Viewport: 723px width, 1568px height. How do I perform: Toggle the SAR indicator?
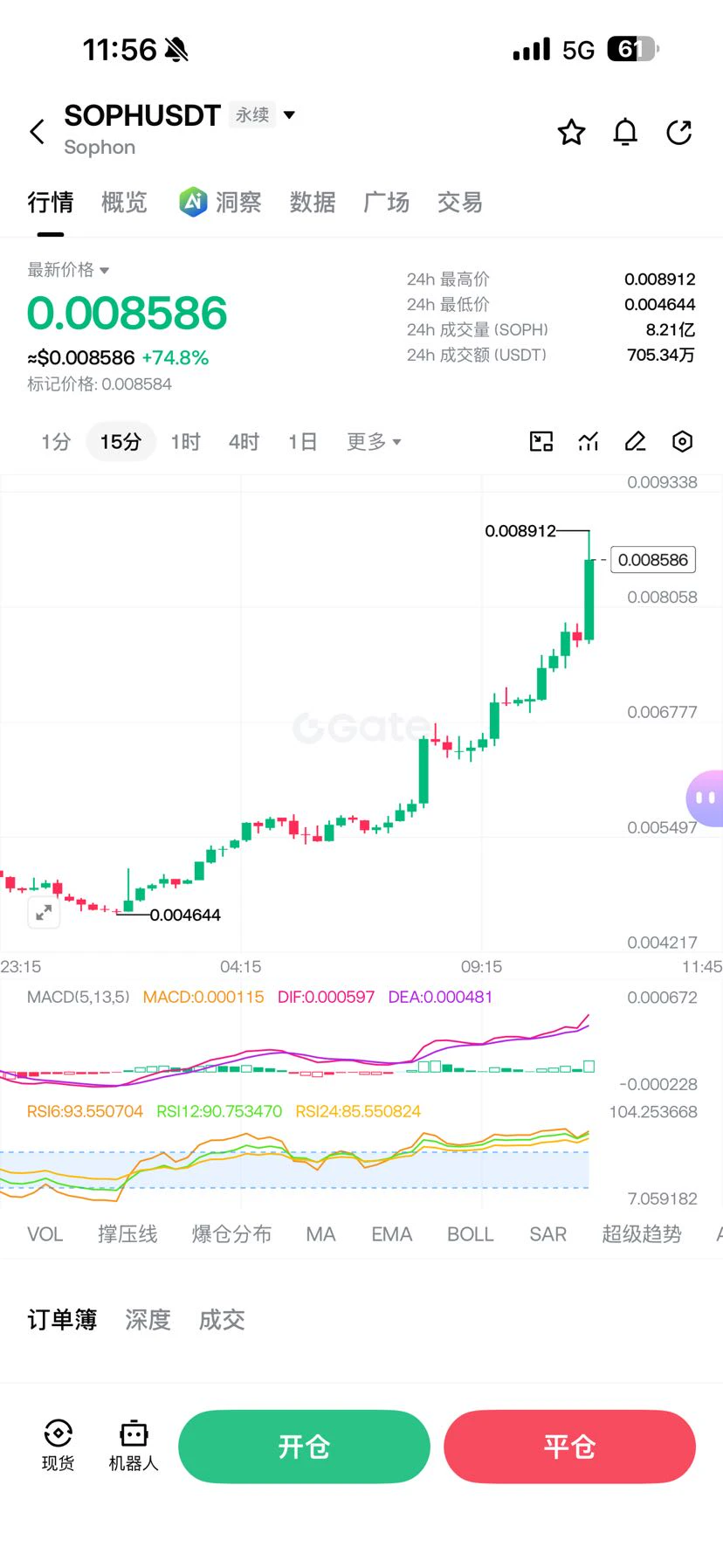coord(547,1234)
